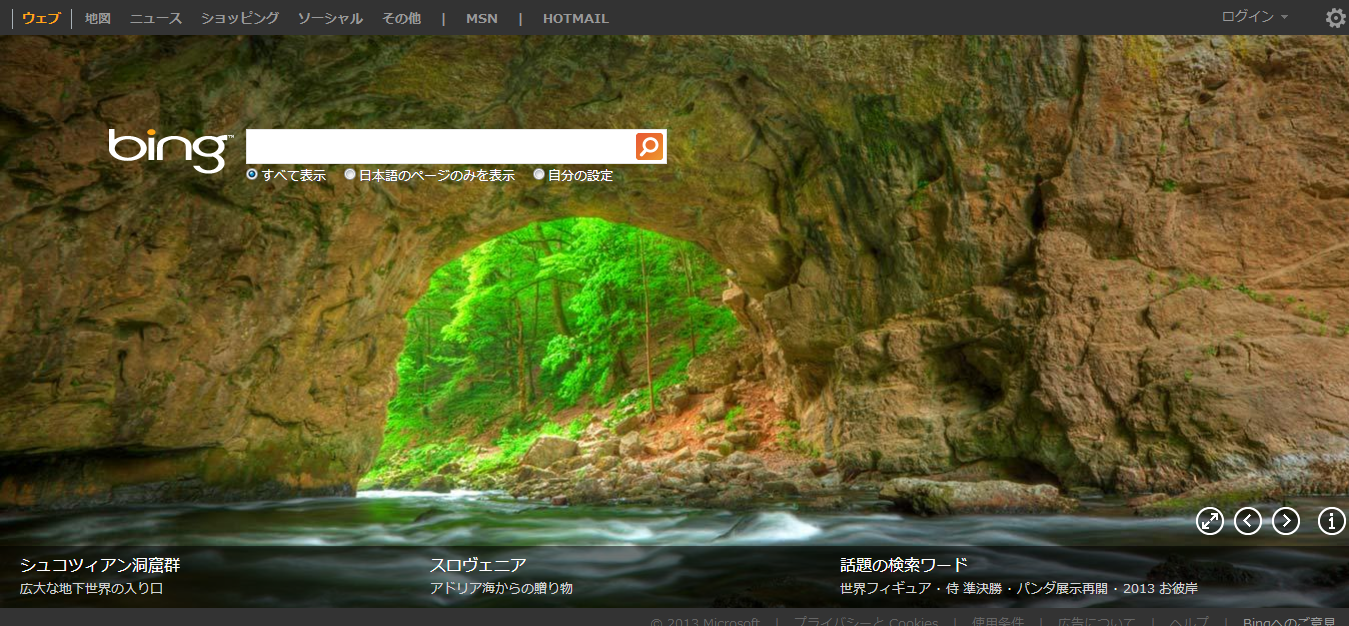The image size is (1349, 626).
Task: Open the ニュース tab
Action: click(x=156, y=18)
